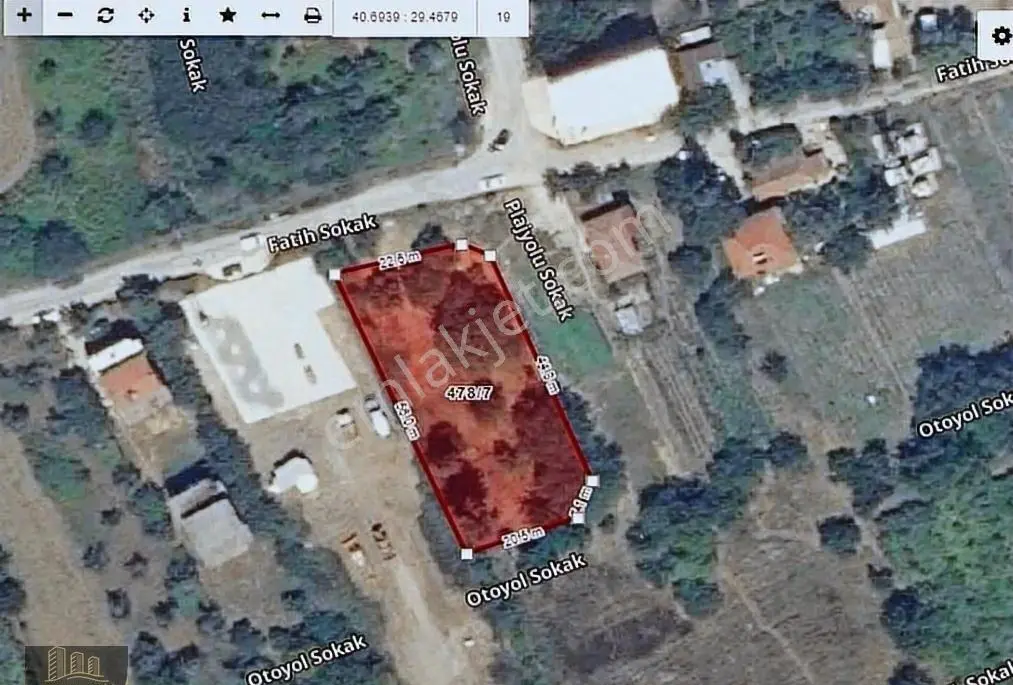Image resolution: width=1013 pixels, height=685 pixels.
Task: Open map settings gear icon
Action: pyautogui.click(x=1000, y=35)
